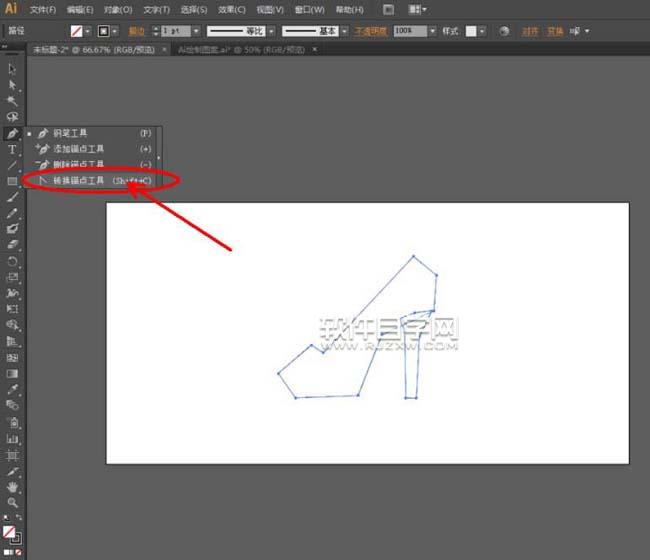Click the fill color swatch in toolbox
This screenshot has width=650, height=560.
click(x=9, y=532)
